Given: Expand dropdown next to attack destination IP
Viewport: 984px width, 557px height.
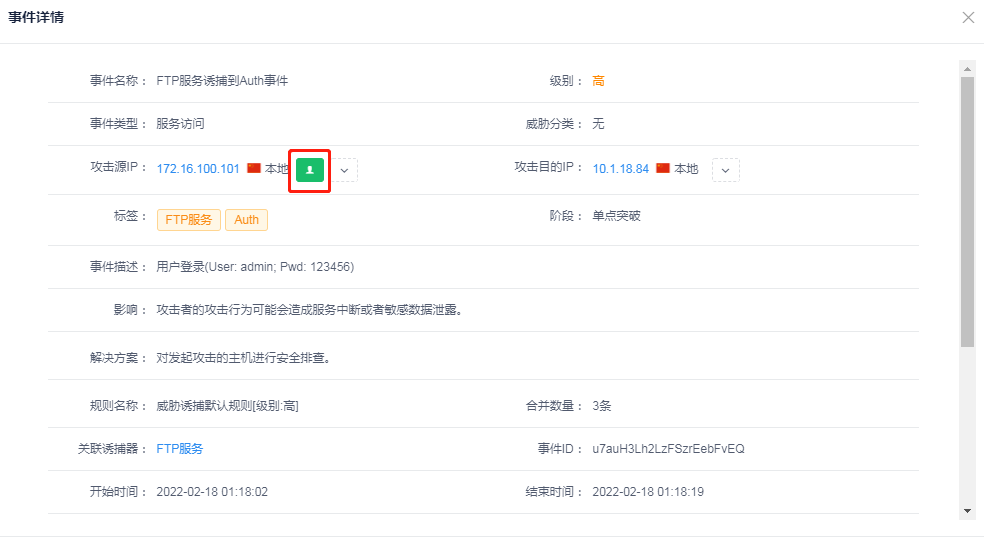Looking at the screenshot, I should [x=725, y=170].
